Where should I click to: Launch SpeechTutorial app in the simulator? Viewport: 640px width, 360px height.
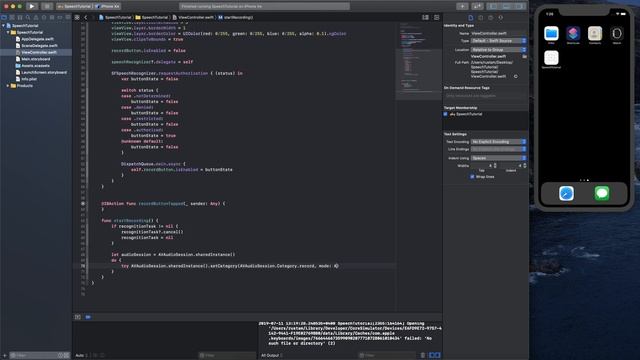click(551, 58)
